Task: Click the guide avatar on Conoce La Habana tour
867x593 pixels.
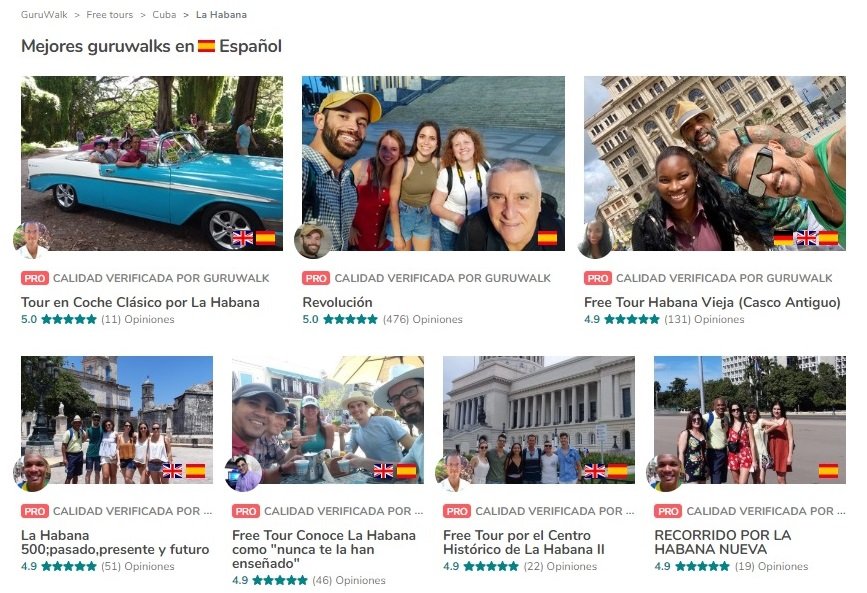Action: coord(243,473)
